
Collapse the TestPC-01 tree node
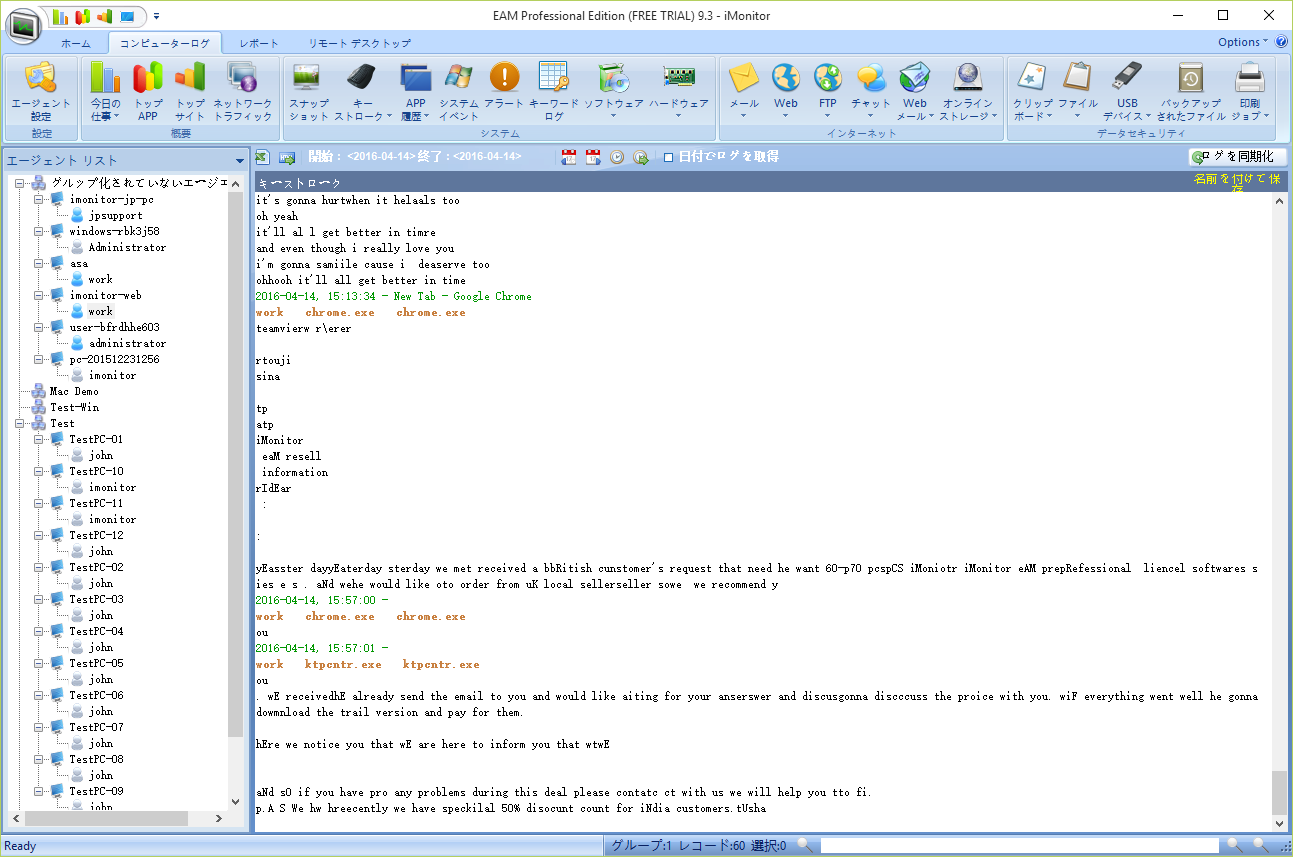pyautogui.click(x=39, y=439)
